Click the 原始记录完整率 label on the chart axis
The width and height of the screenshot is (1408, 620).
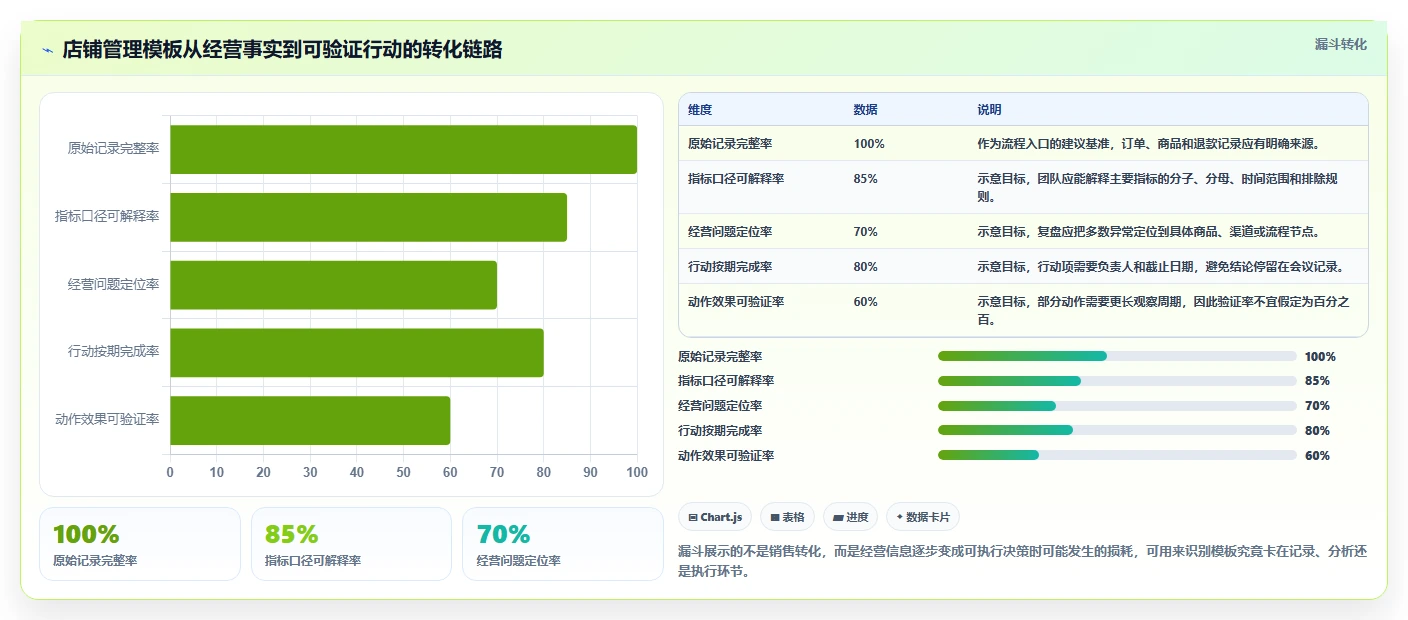tap(113, 149)
